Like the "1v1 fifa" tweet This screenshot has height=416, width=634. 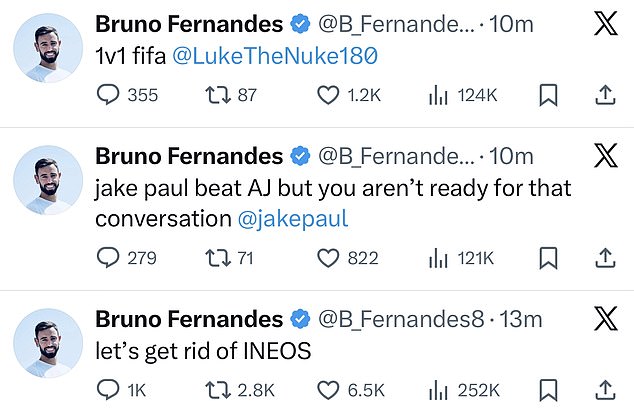pyautogui.click(x=328, y=95)
